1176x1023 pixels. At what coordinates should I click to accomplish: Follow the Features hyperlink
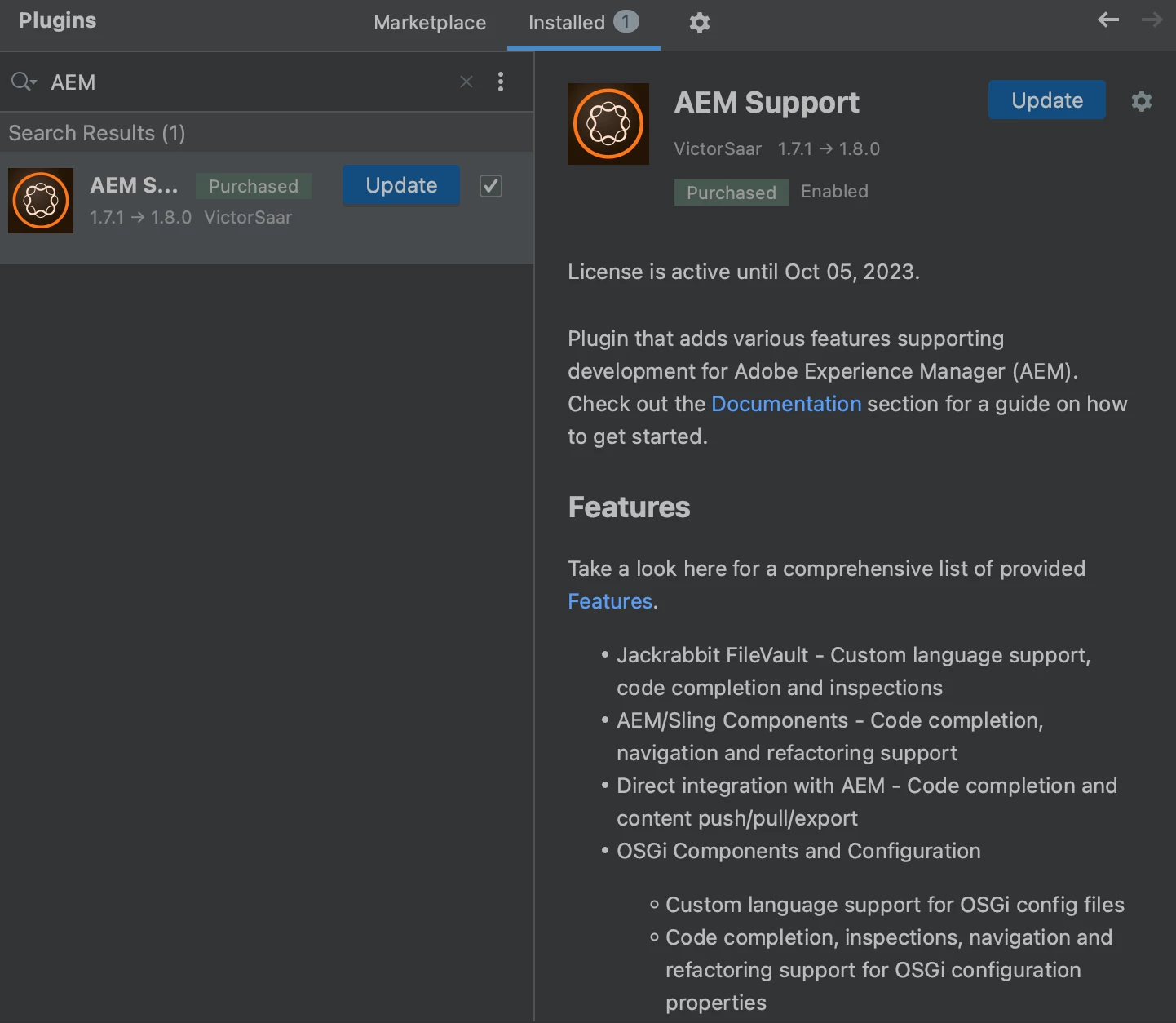click(x=610, y=601)
